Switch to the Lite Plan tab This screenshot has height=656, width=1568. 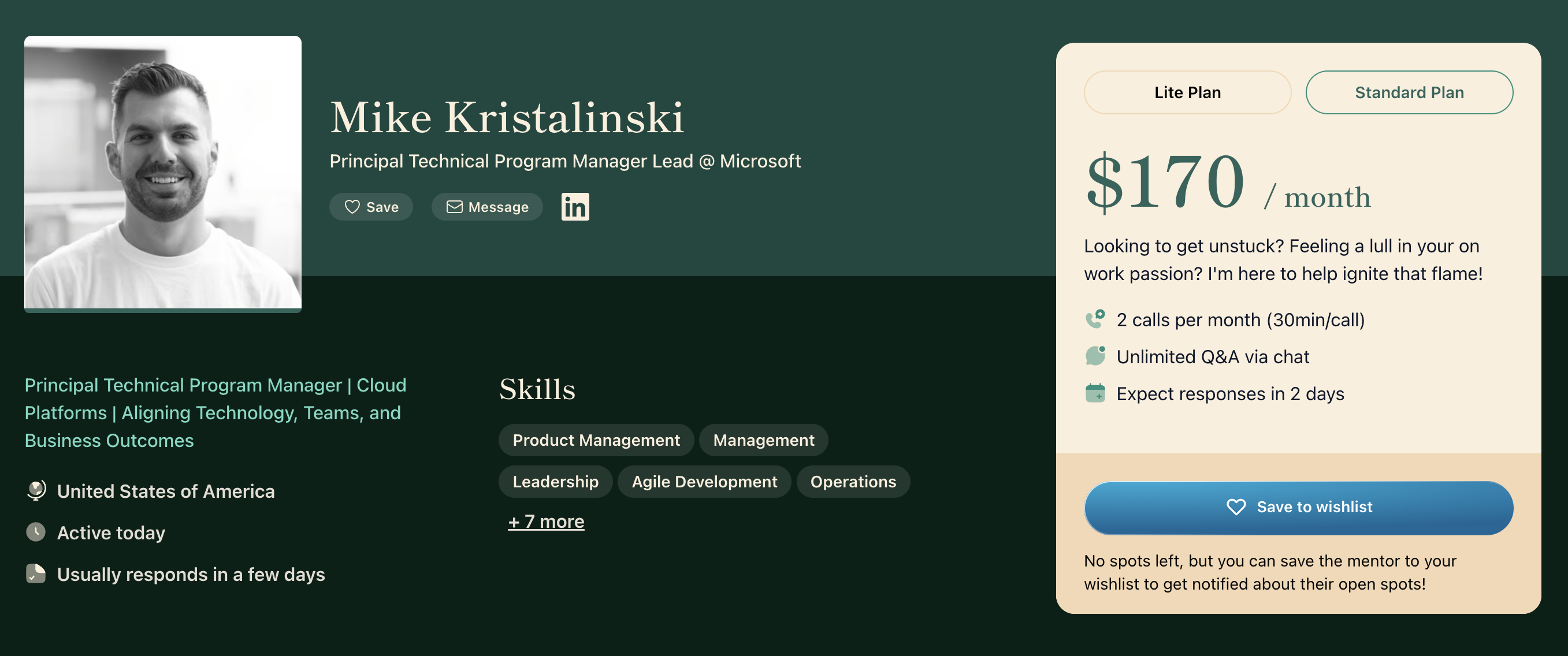1188,92
